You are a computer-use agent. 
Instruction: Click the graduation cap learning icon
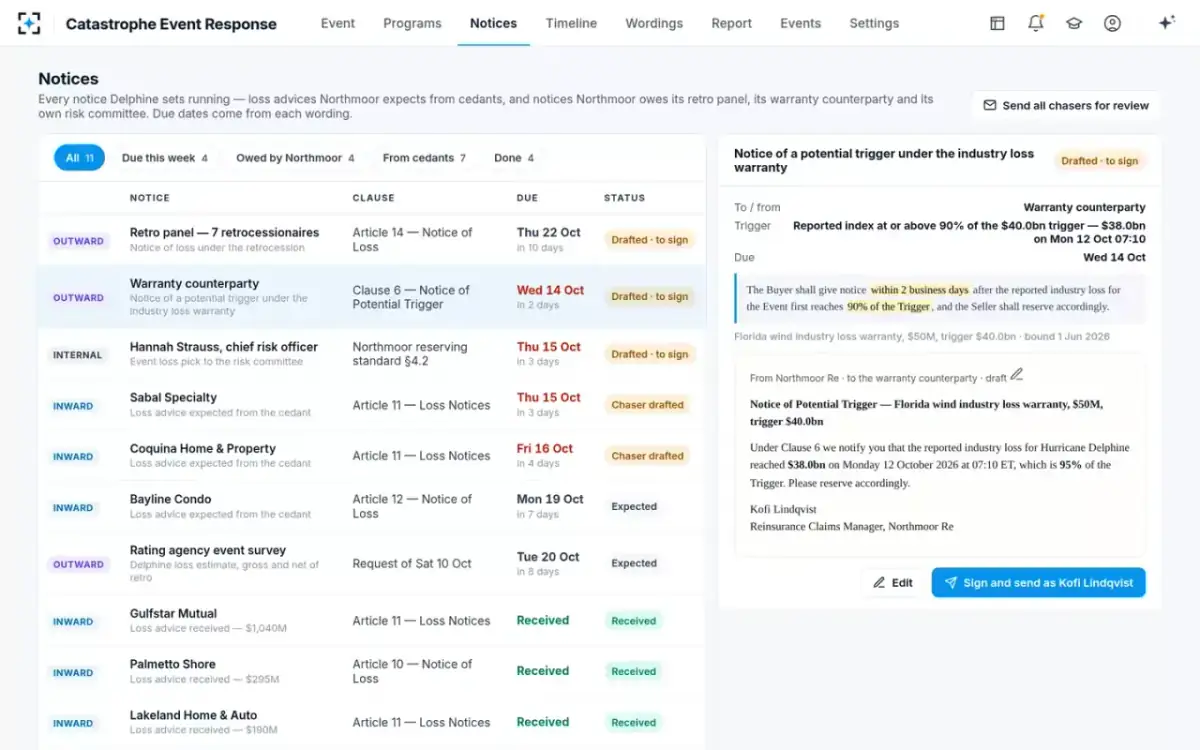1074,23
